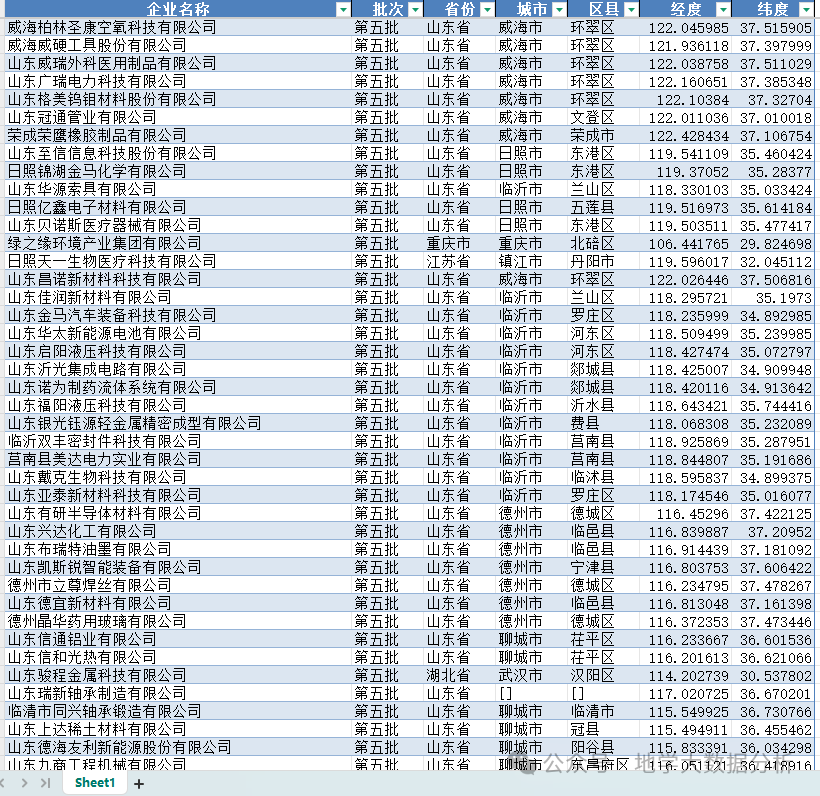This screenshot has width=820, height=796.
Task: Click the cell 山东威瑞外科医用制品有限公司
Action: click(x=178, y=63)
